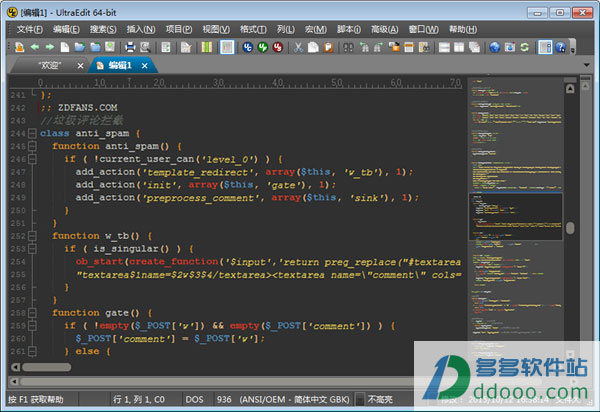Toggle the checklist icon after print preview
Image resolution: width=600 pixels, height=412 pixels.
click(x=166, y=47)
